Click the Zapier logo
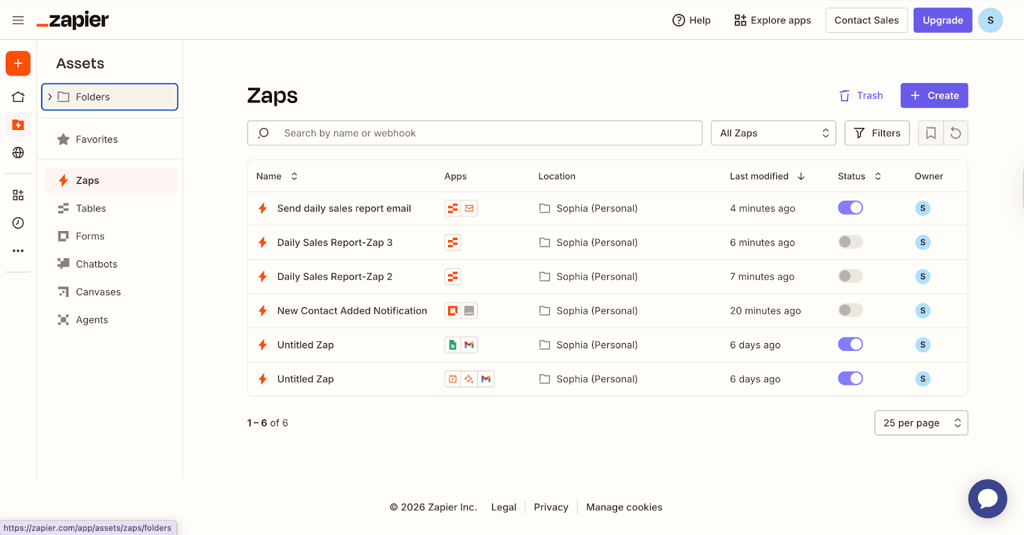The image size is (1024, 535). pyautogui.click(x=72, y=20)
